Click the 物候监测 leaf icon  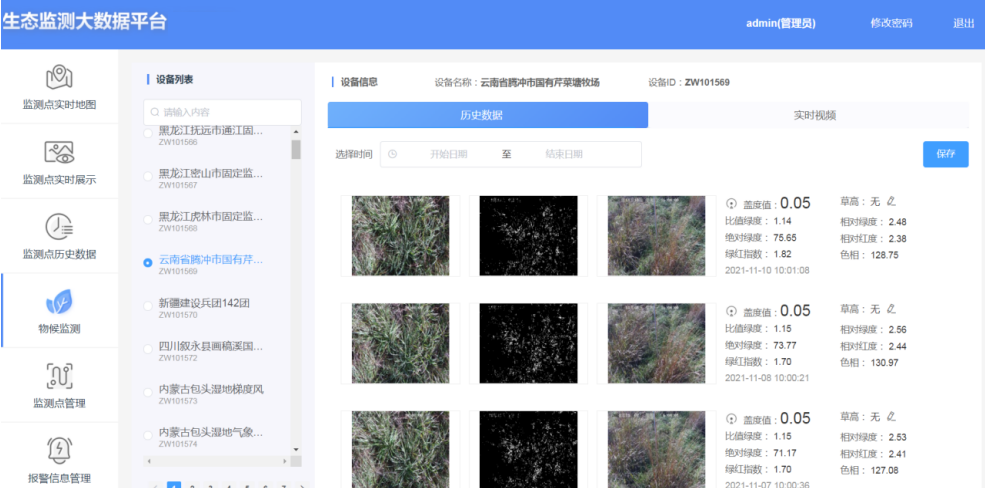(59, 302)
